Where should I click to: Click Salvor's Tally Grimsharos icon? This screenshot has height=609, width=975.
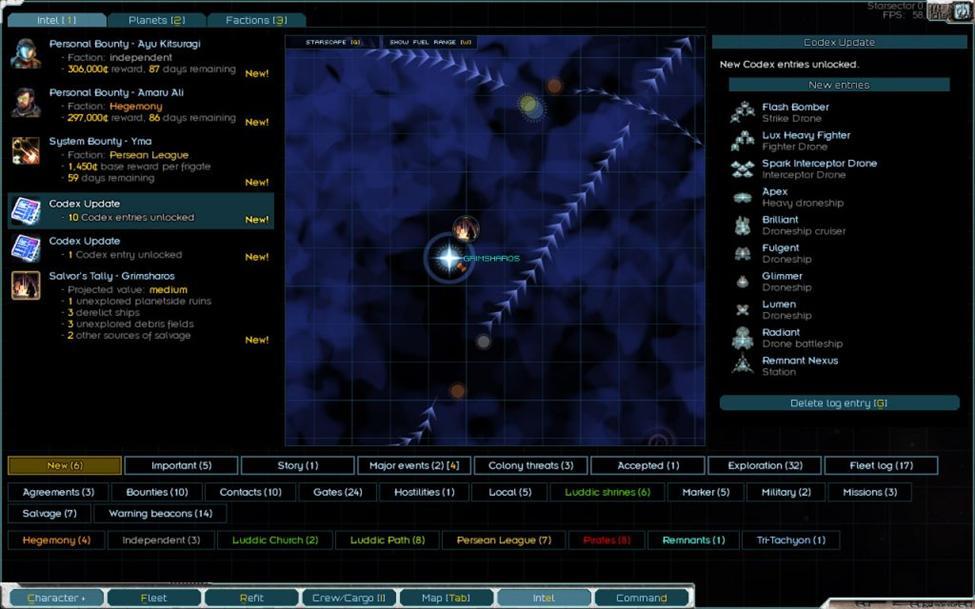[x=26, y=285]
